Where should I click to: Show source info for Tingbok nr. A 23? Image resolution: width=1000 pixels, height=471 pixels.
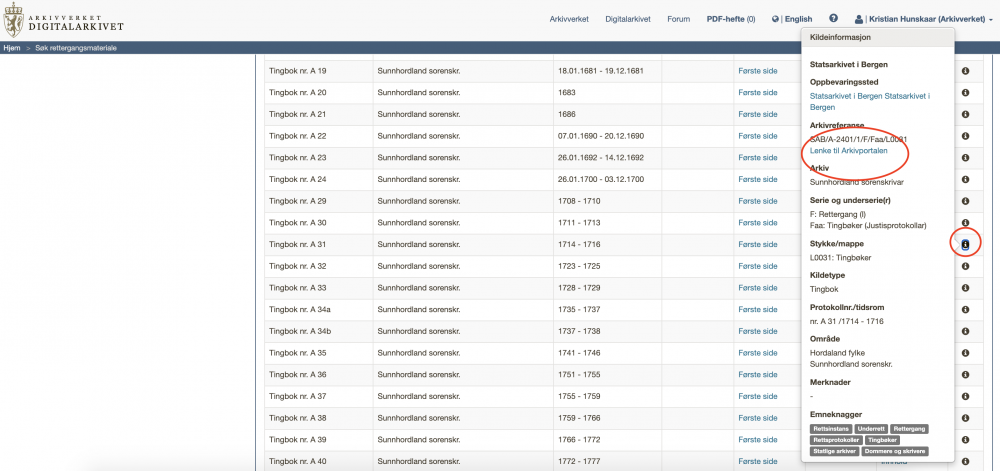965,157
